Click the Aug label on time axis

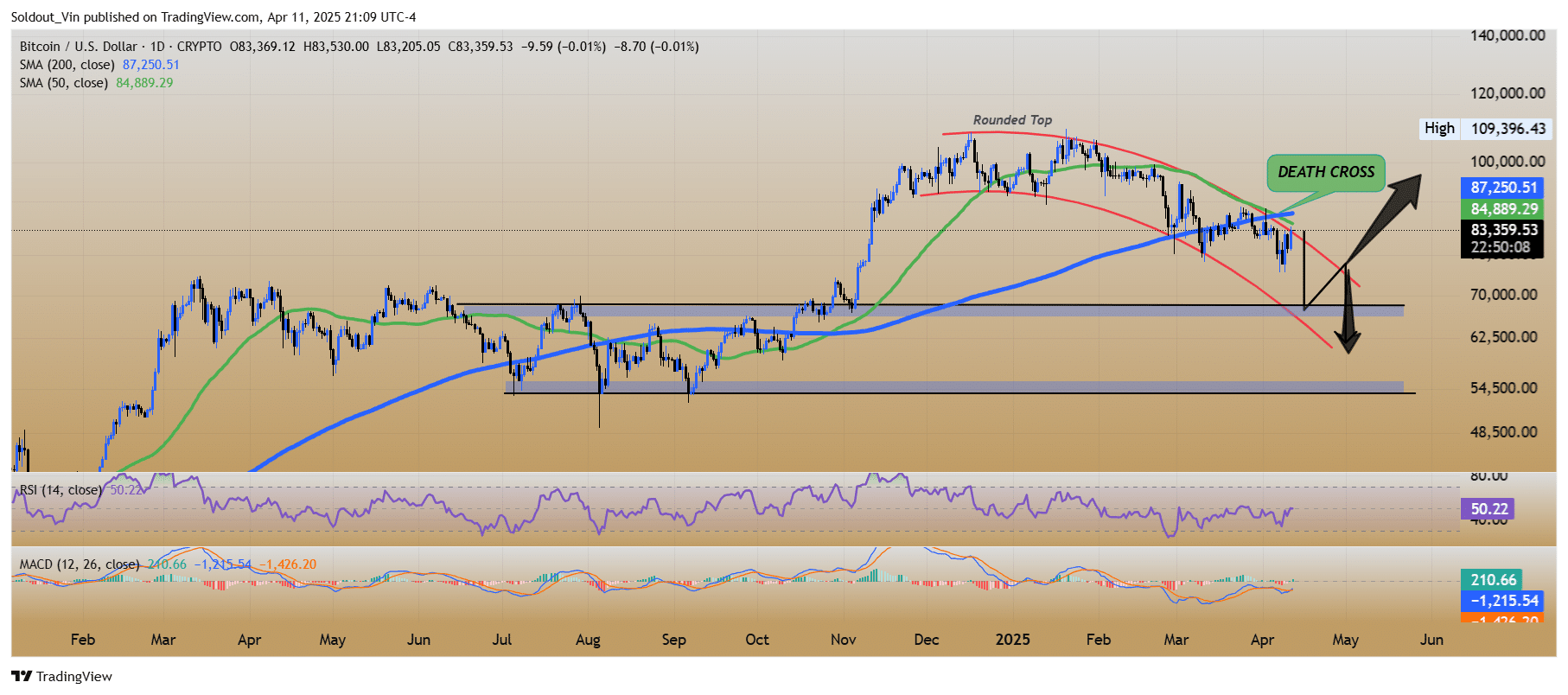(588, 640)
